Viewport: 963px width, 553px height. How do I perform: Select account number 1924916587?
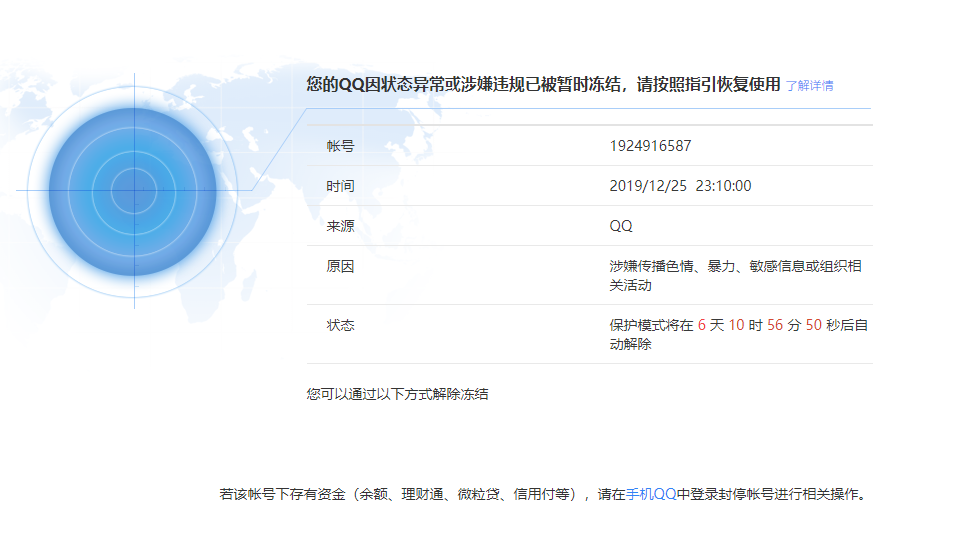(650, 146)
